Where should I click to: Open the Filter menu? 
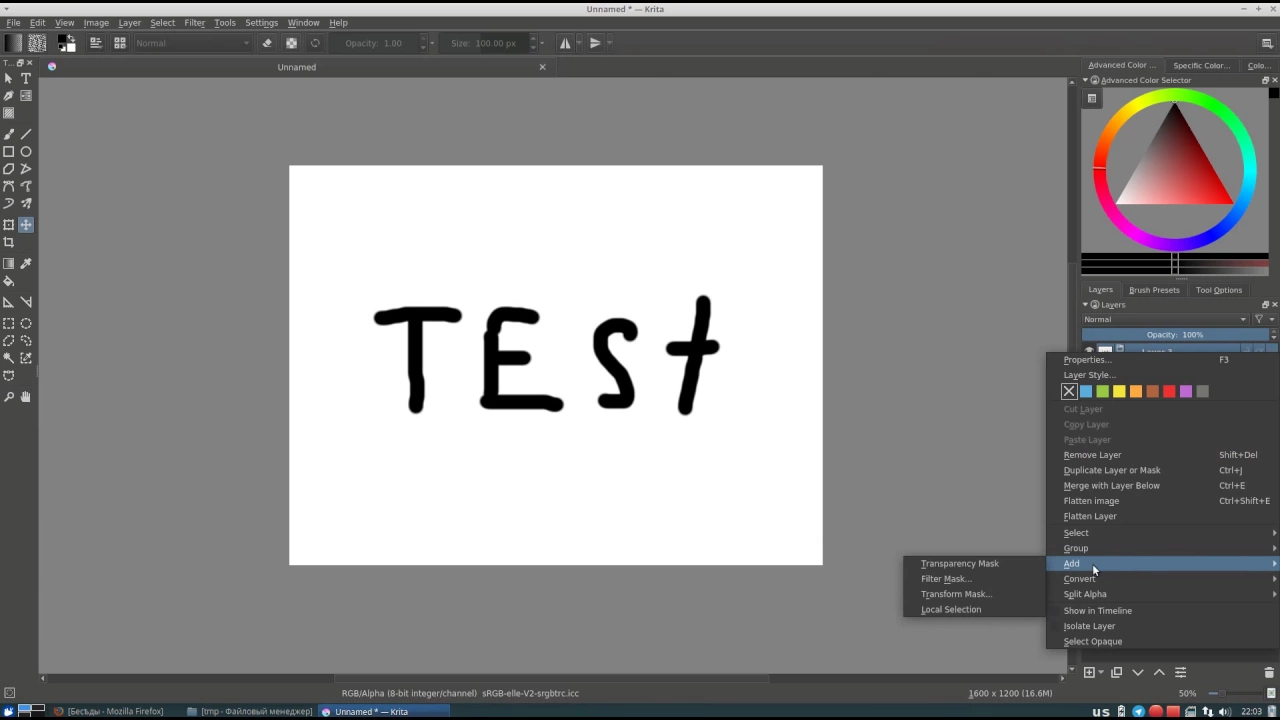(194, 22)
